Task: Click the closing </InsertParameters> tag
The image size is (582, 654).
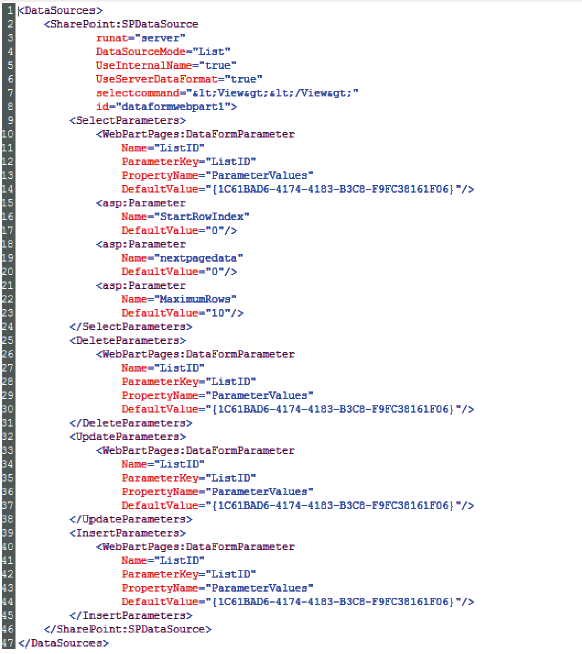Action: 131,616
